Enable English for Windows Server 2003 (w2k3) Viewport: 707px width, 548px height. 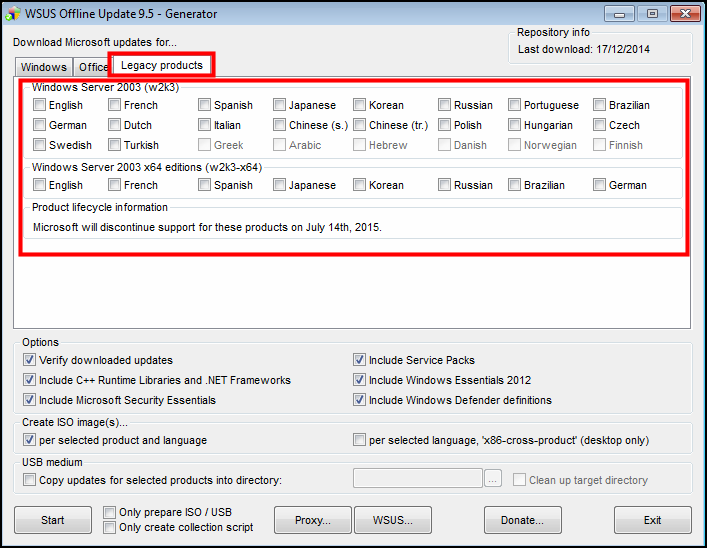click(40, 105)
